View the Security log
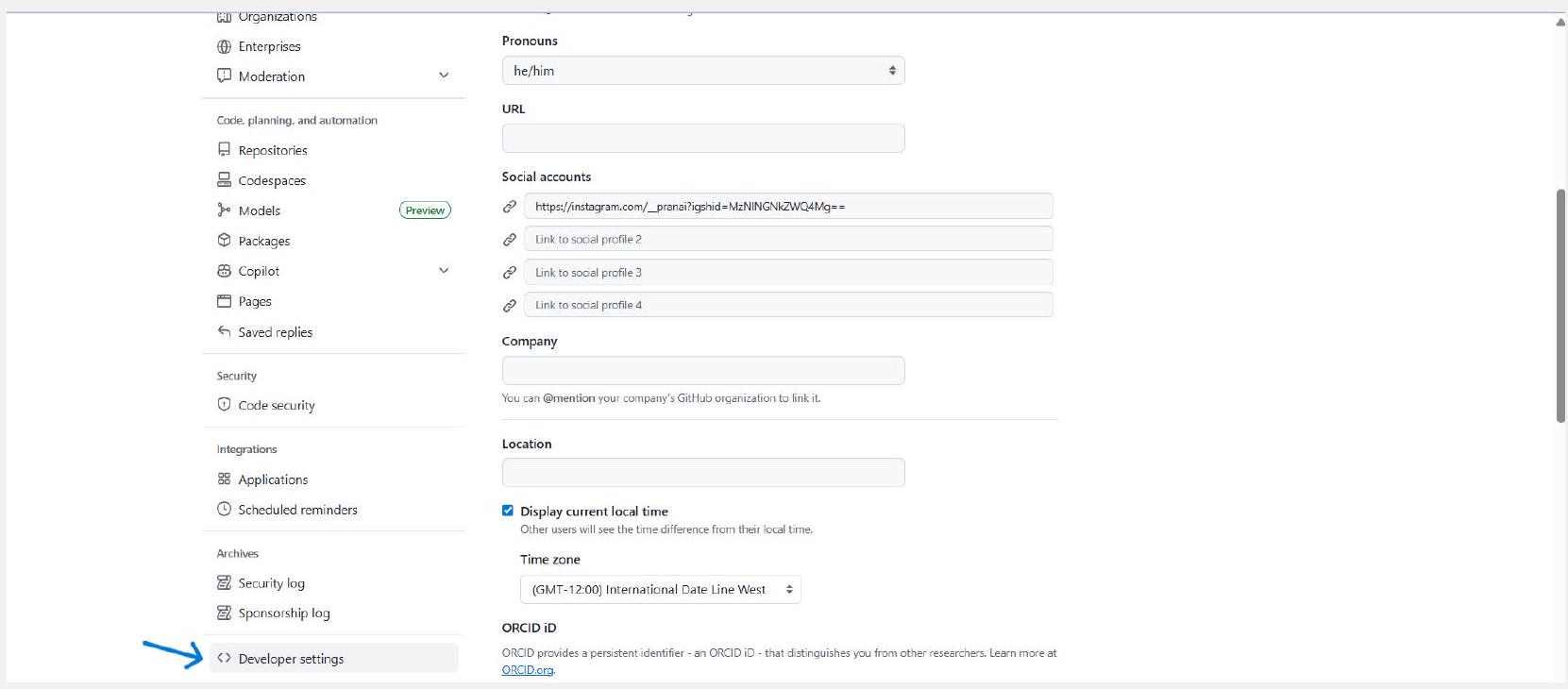 tap(272, 583)
